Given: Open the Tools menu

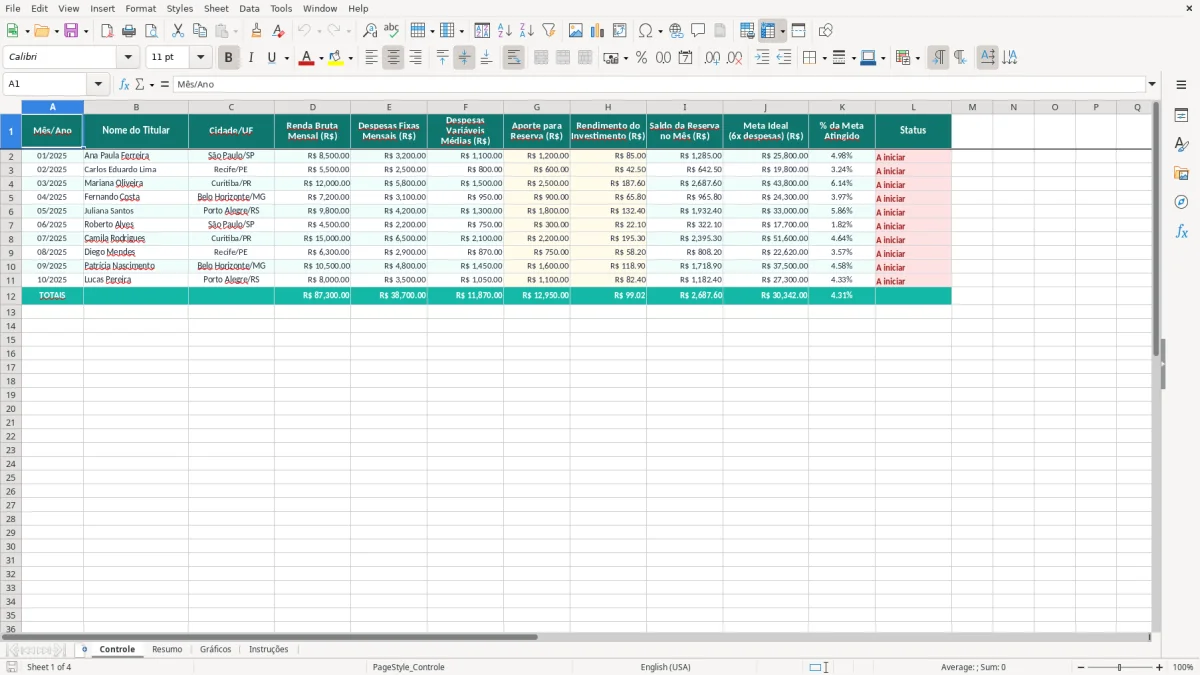Looking at the screenshot, I should [x=281, y=8].
